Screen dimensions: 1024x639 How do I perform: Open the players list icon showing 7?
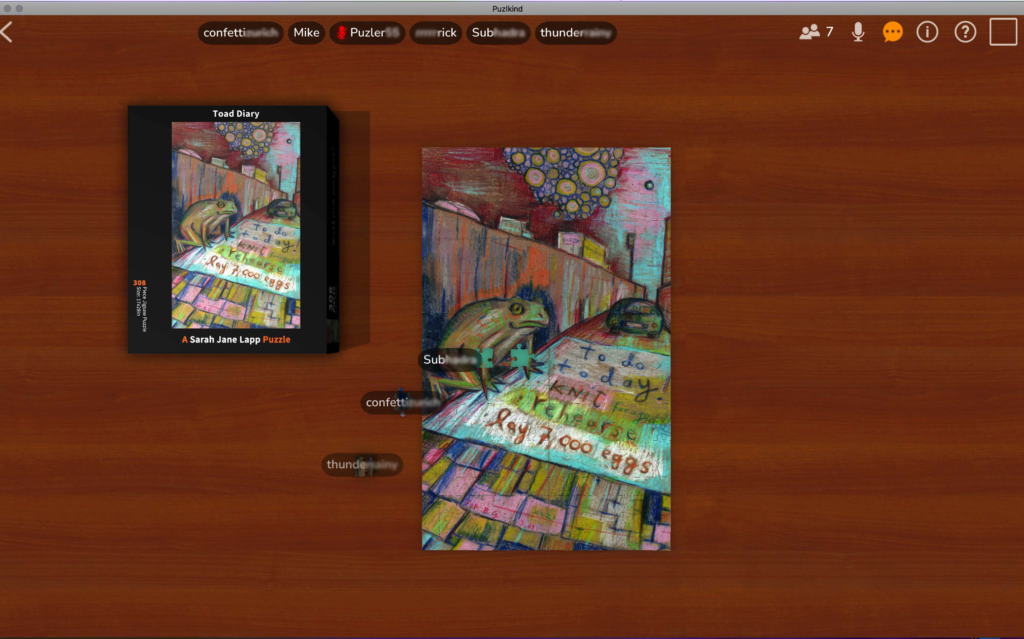click(809, 32)
